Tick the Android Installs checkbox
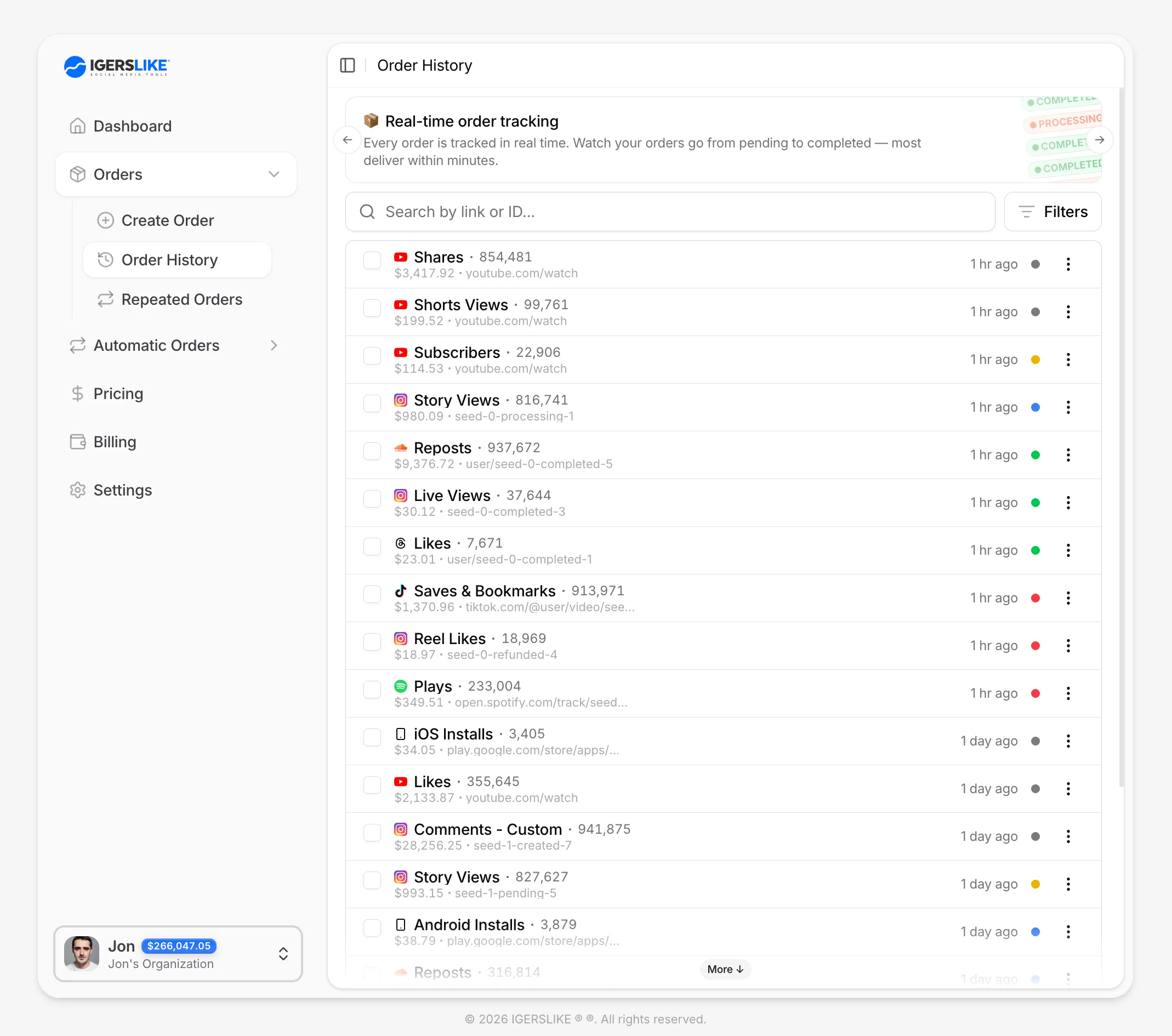This screenshot has height=1036, width=1172. click(x=372, y=927)
